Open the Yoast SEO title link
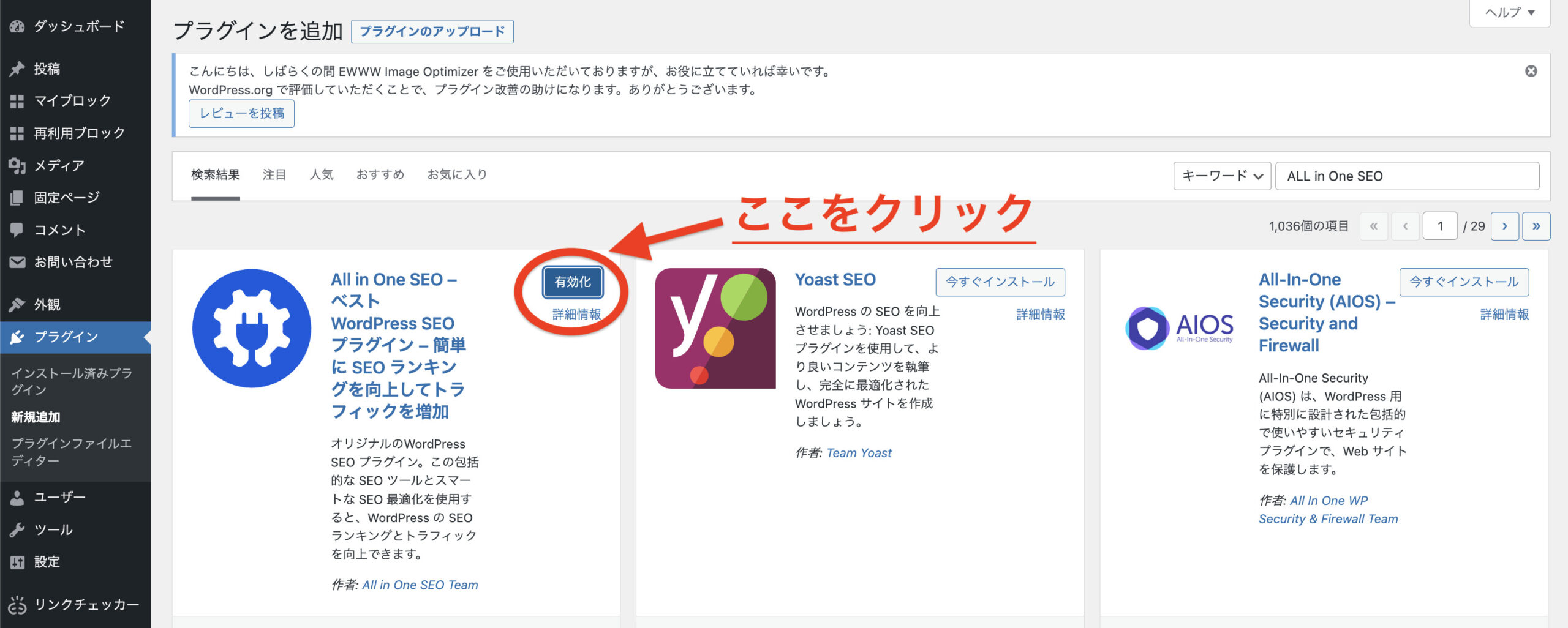The image size is (1568, 628). (835, 280)
